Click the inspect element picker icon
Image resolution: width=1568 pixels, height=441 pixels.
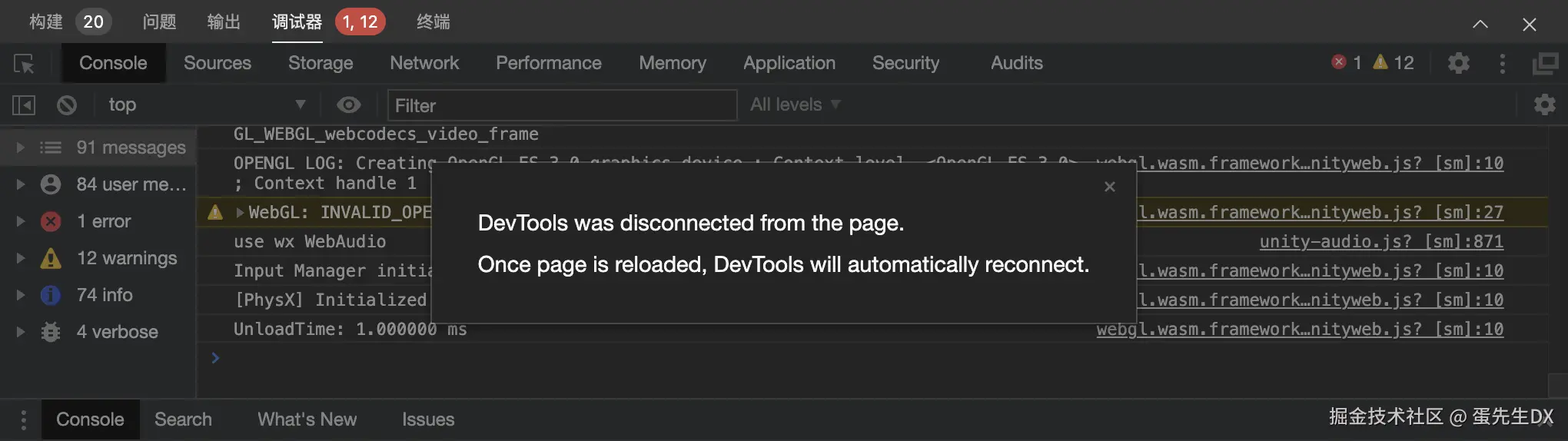tap(24, 64)
